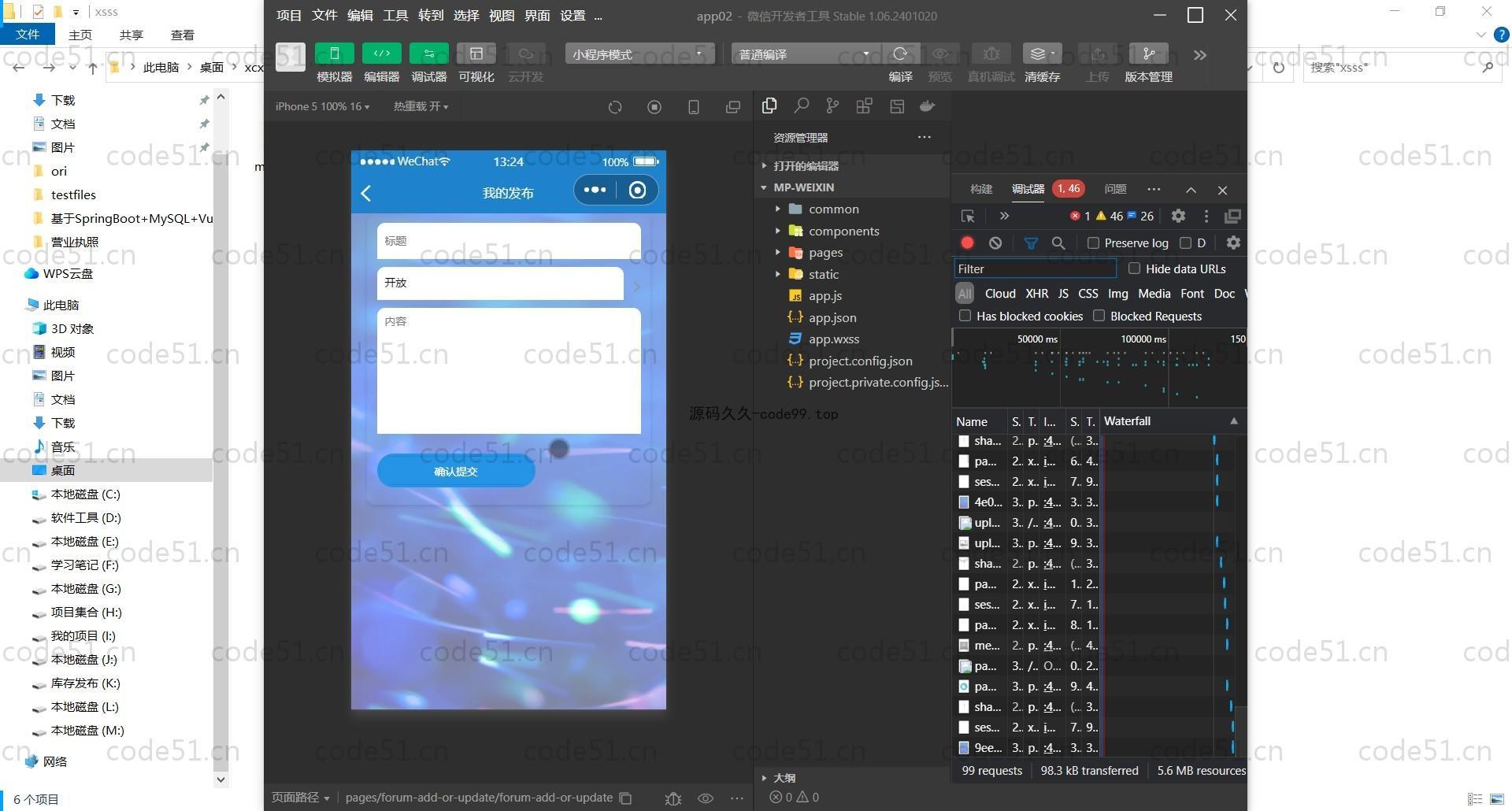Viewport: 1512px width, 811px height.
Task: Refresh the simulator with the reload icon
Action: [615, 107]
